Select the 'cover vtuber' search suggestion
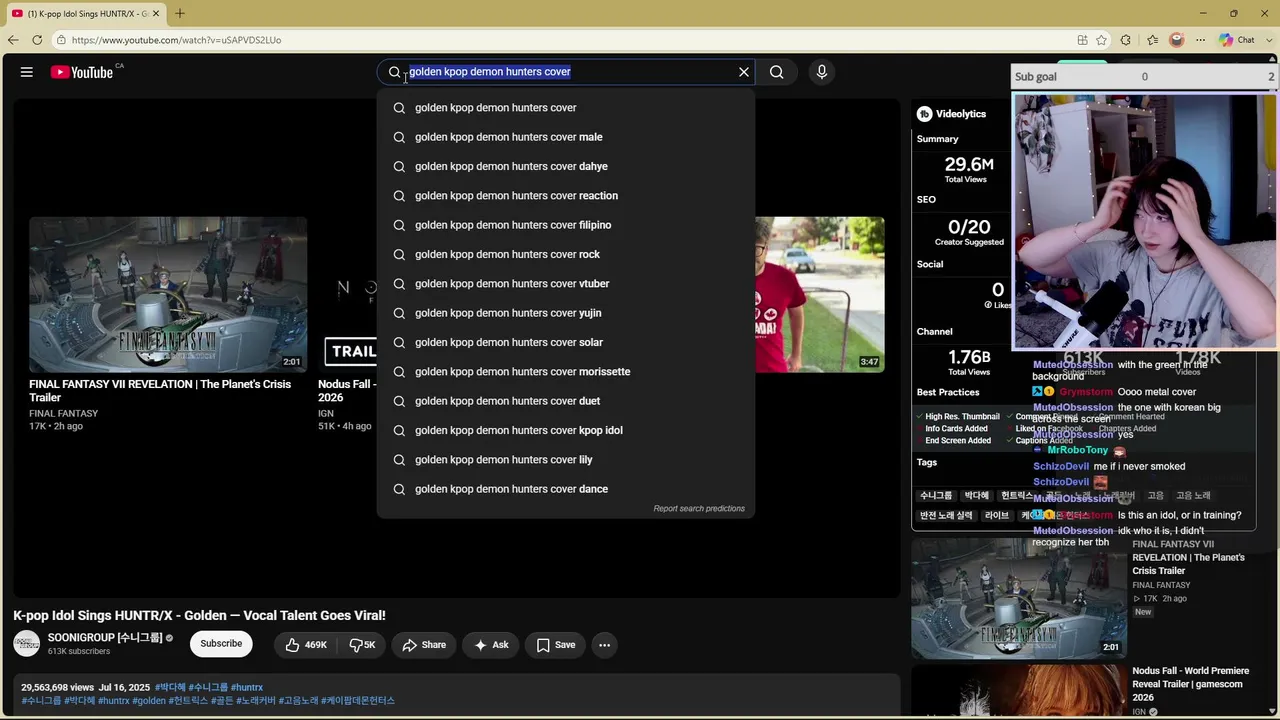The image size is (1280, 720). coord(566,284)
